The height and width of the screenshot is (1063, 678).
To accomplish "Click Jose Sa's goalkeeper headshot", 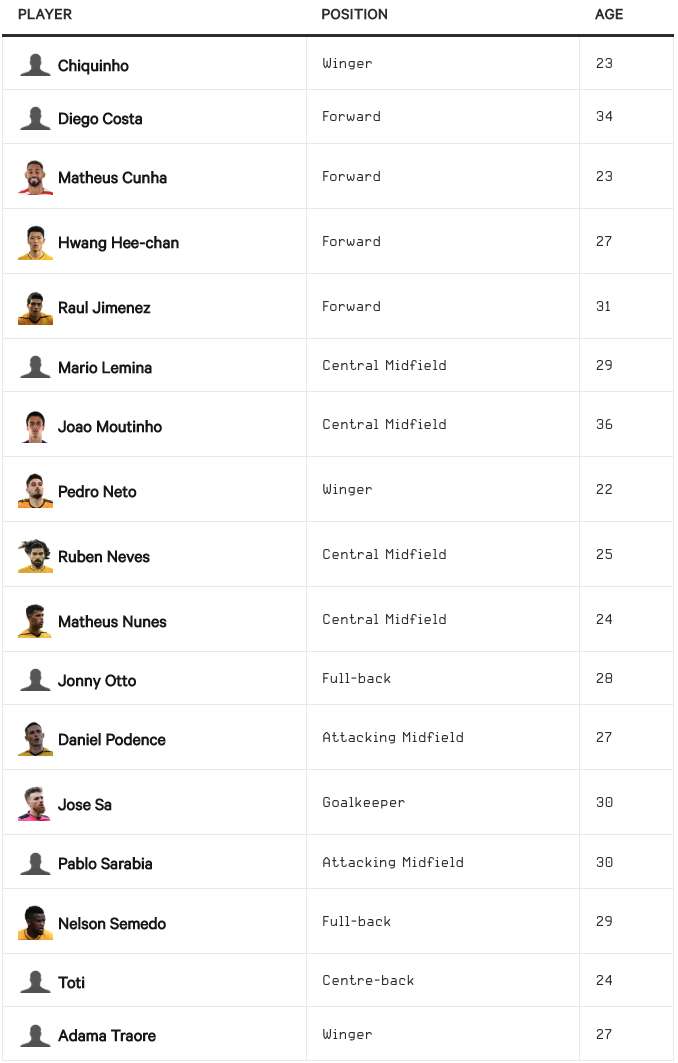I will [35, 804].
